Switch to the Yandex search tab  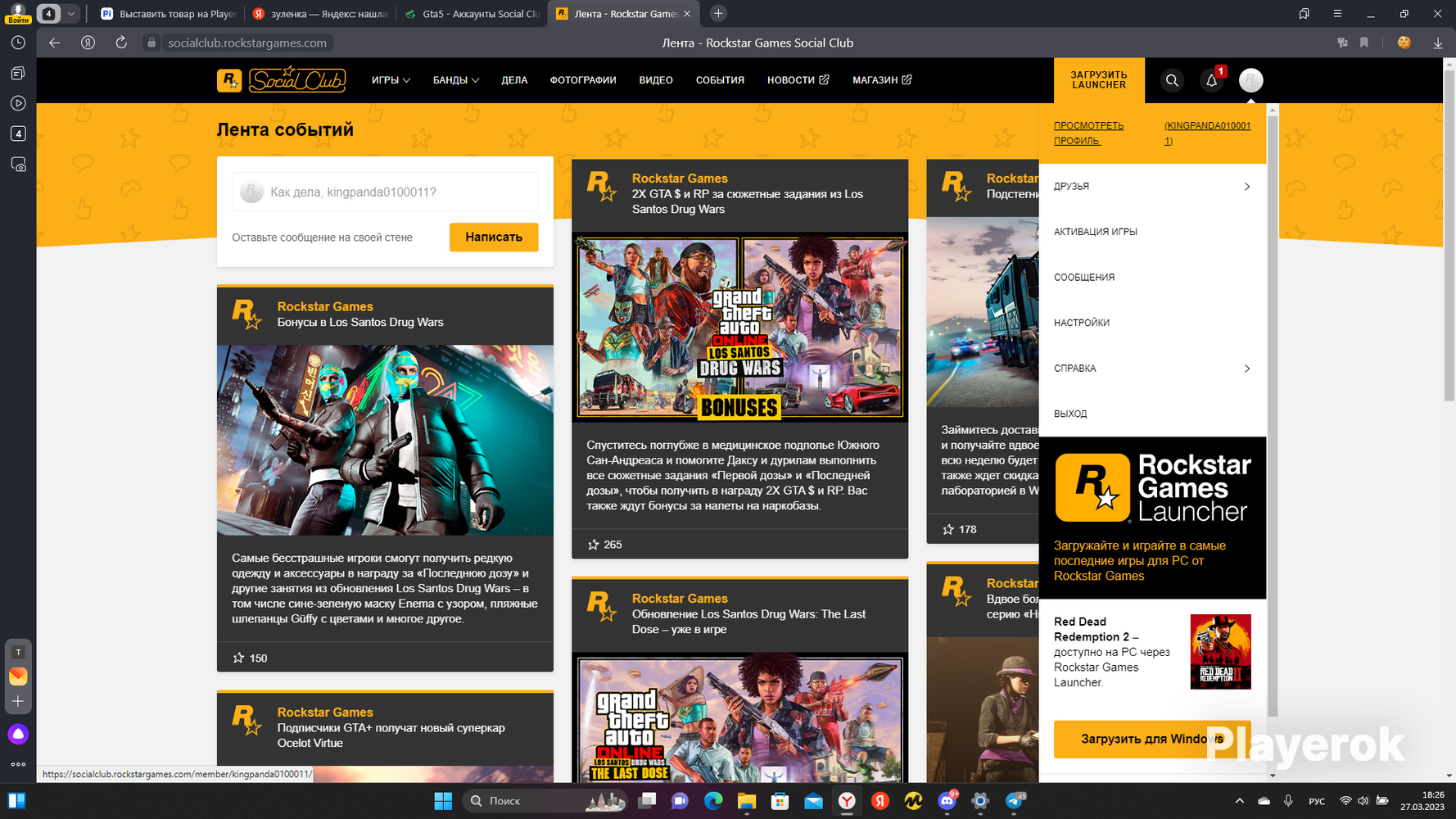320,14
